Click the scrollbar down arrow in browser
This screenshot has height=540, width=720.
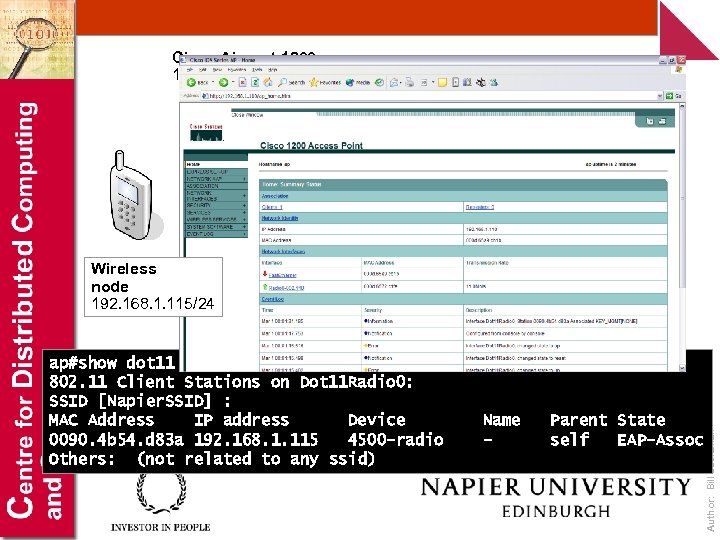point(682,368)
